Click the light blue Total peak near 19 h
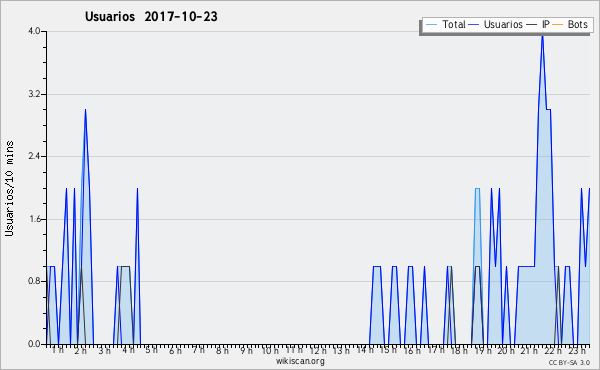Screen dimensions: 600x370 coord(477,189)
